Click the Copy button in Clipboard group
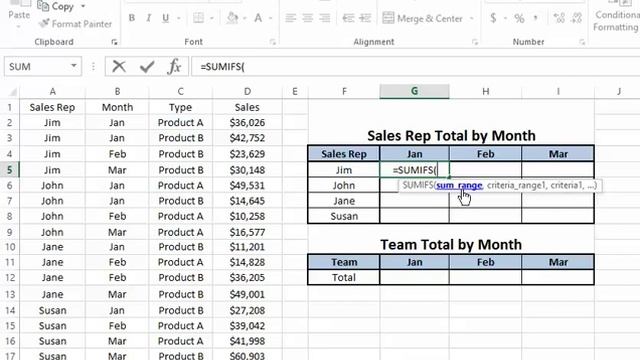 [55, 6]
